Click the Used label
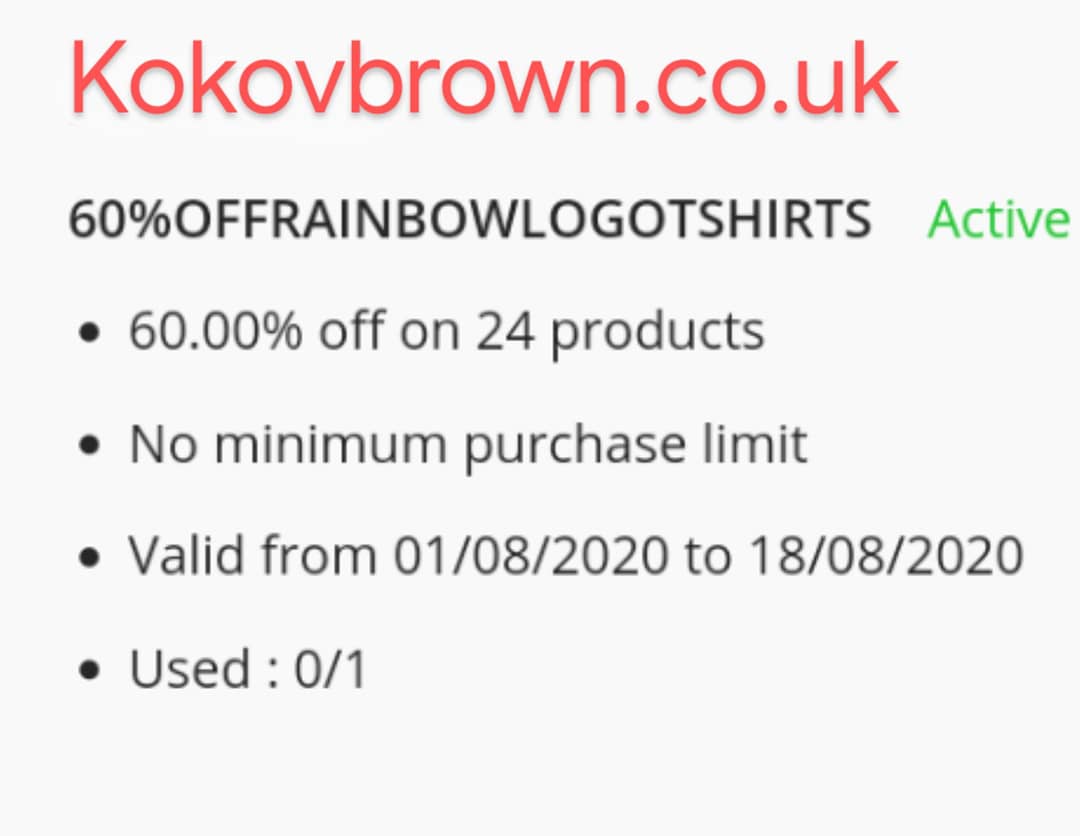Viewport: 1080px width, 836px height. (190, 669)
